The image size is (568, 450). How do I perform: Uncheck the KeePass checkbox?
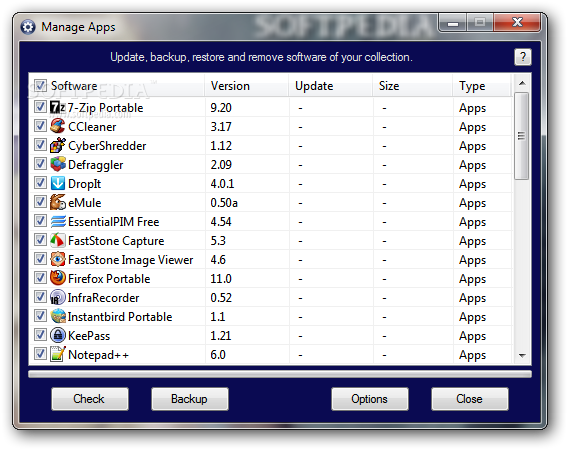[x=40, y=335]
